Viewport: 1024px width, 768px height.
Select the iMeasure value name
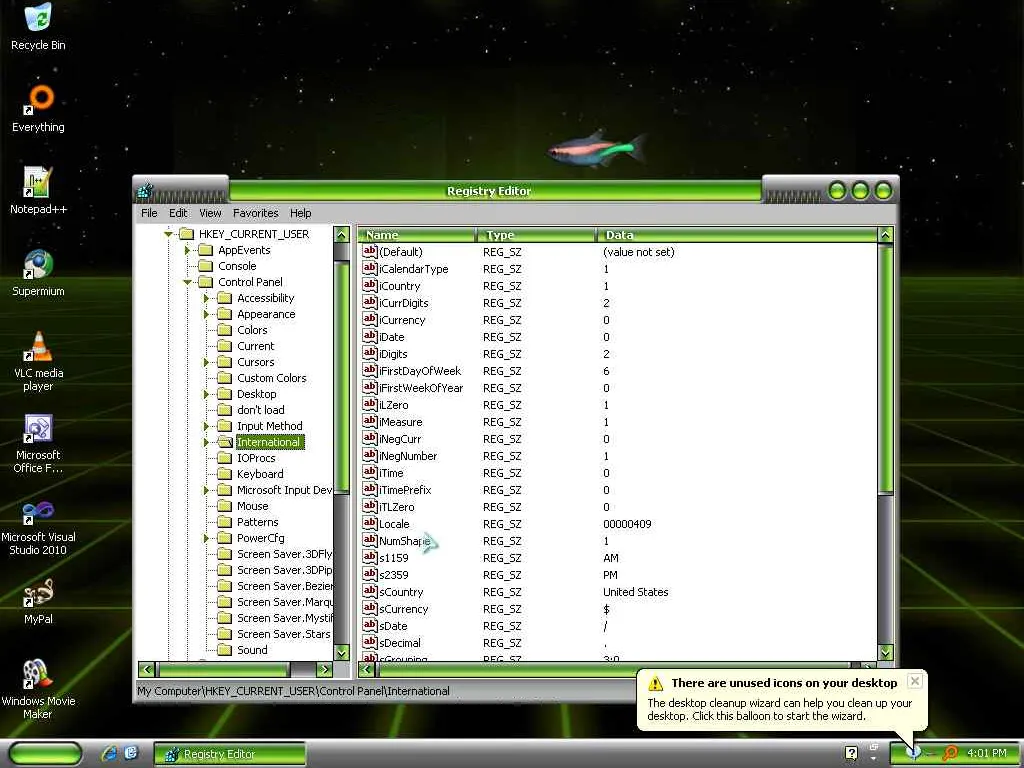coord(400,422)
